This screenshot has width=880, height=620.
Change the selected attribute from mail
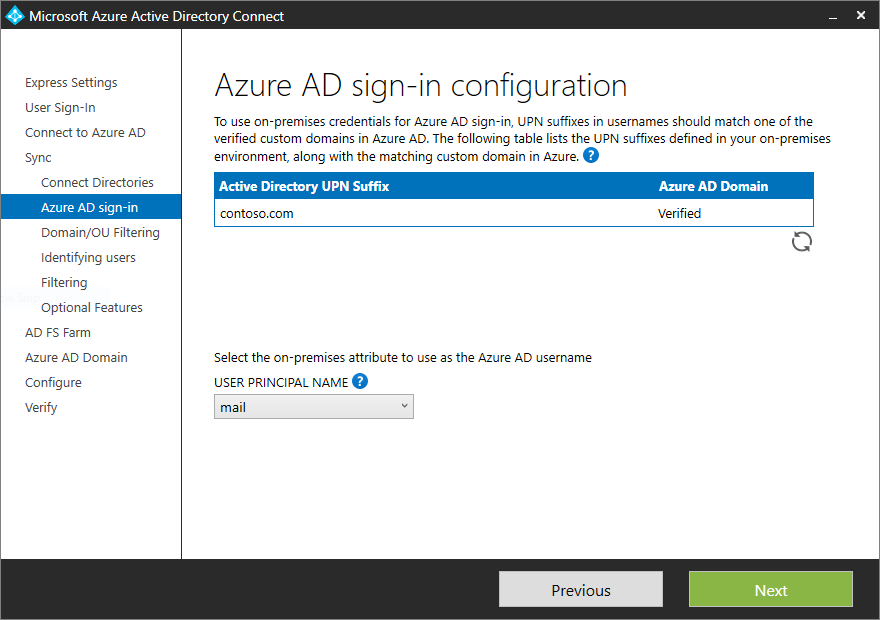[x=313, y=406]
